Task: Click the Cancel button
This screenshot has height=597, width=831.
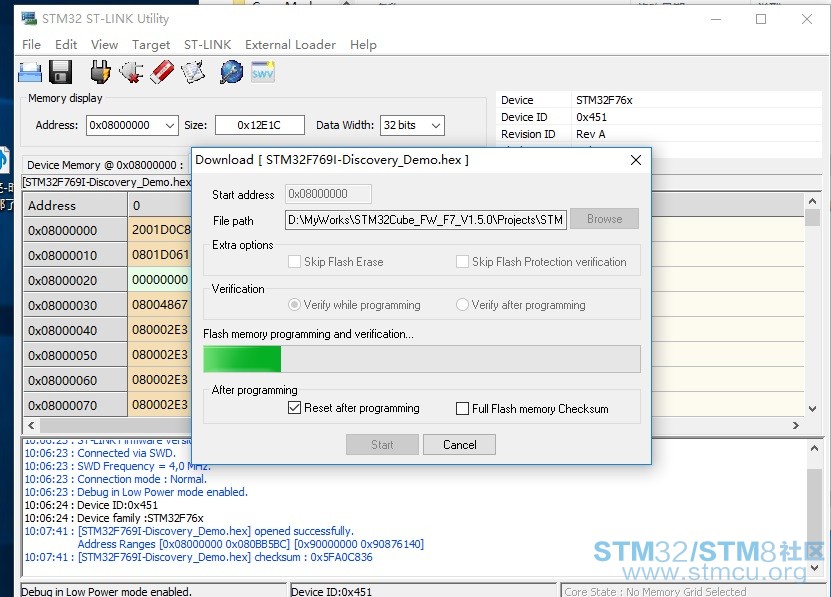Action: [x=459, y=445]
